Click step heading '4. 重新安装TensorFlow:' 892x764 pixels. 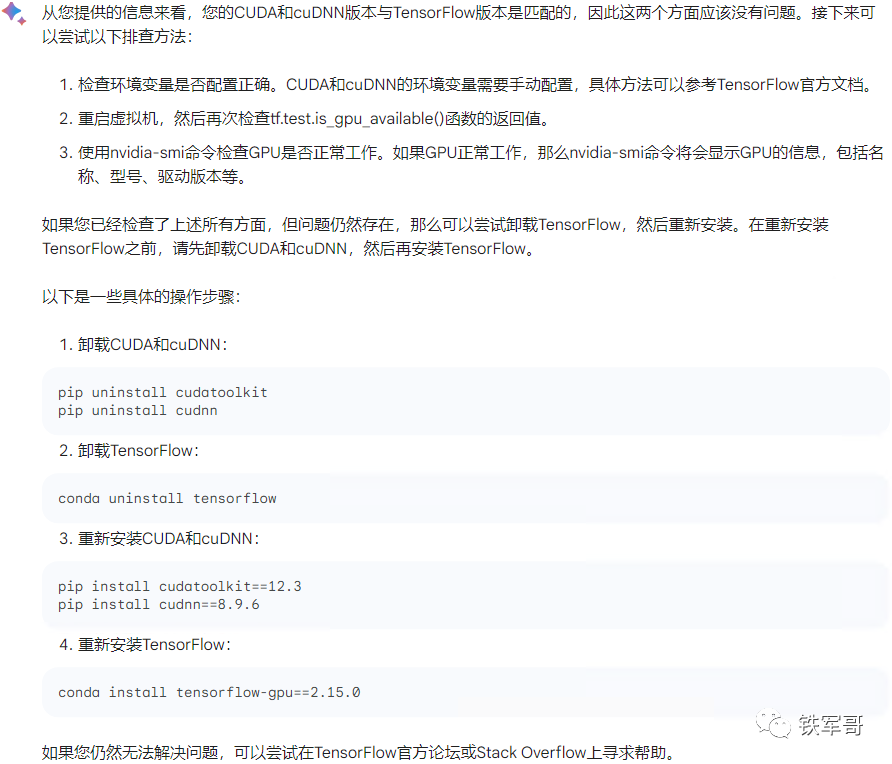145,645
